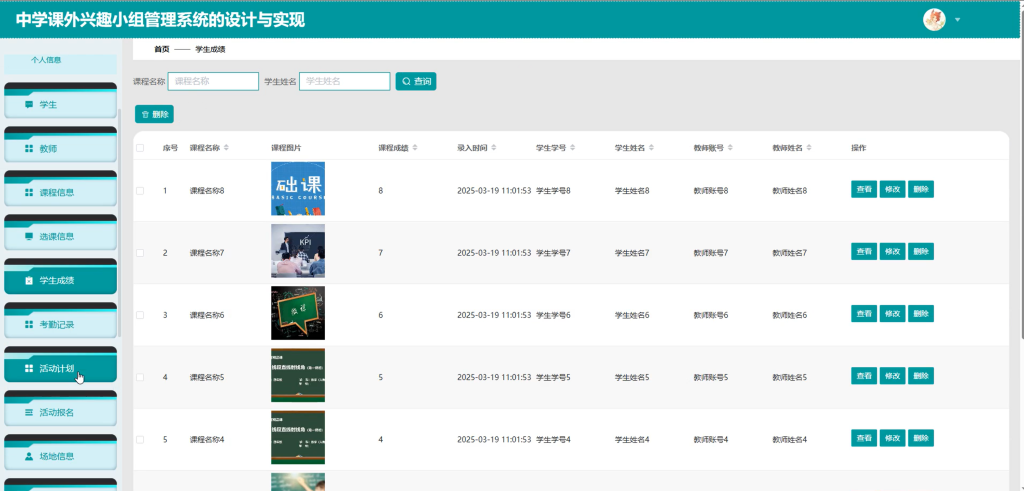Click the 教师账号5 cell
The height and width of the screenshot is (491, 1024).
[x=711, y=377]
